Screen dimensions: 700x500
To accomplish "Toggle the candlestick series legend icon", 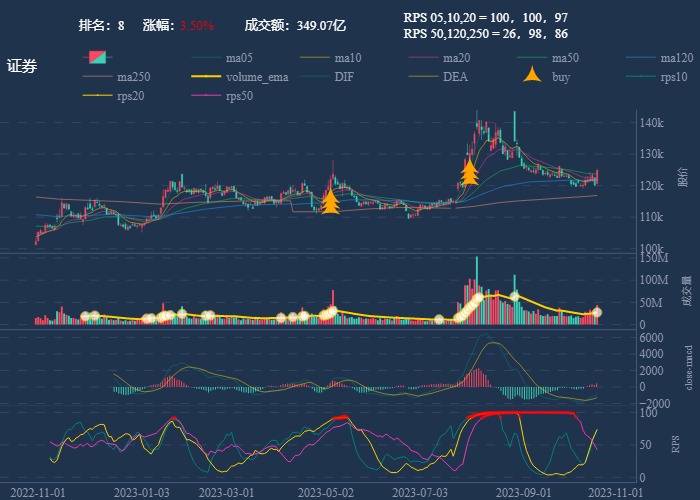I will [96, 58].
